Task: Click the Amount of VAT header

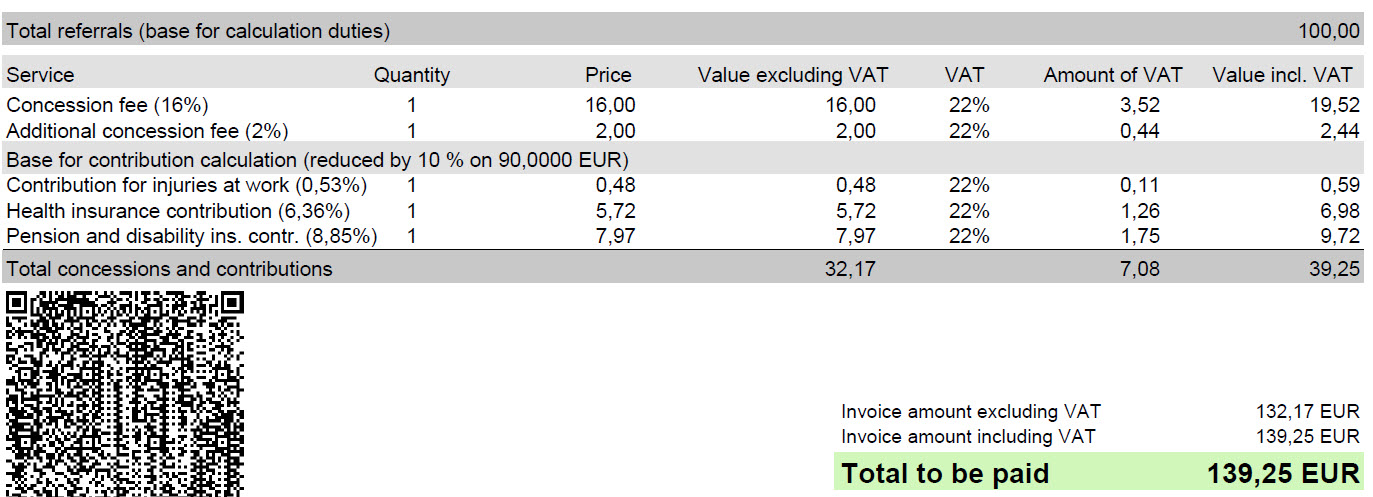Action: 1113,75
